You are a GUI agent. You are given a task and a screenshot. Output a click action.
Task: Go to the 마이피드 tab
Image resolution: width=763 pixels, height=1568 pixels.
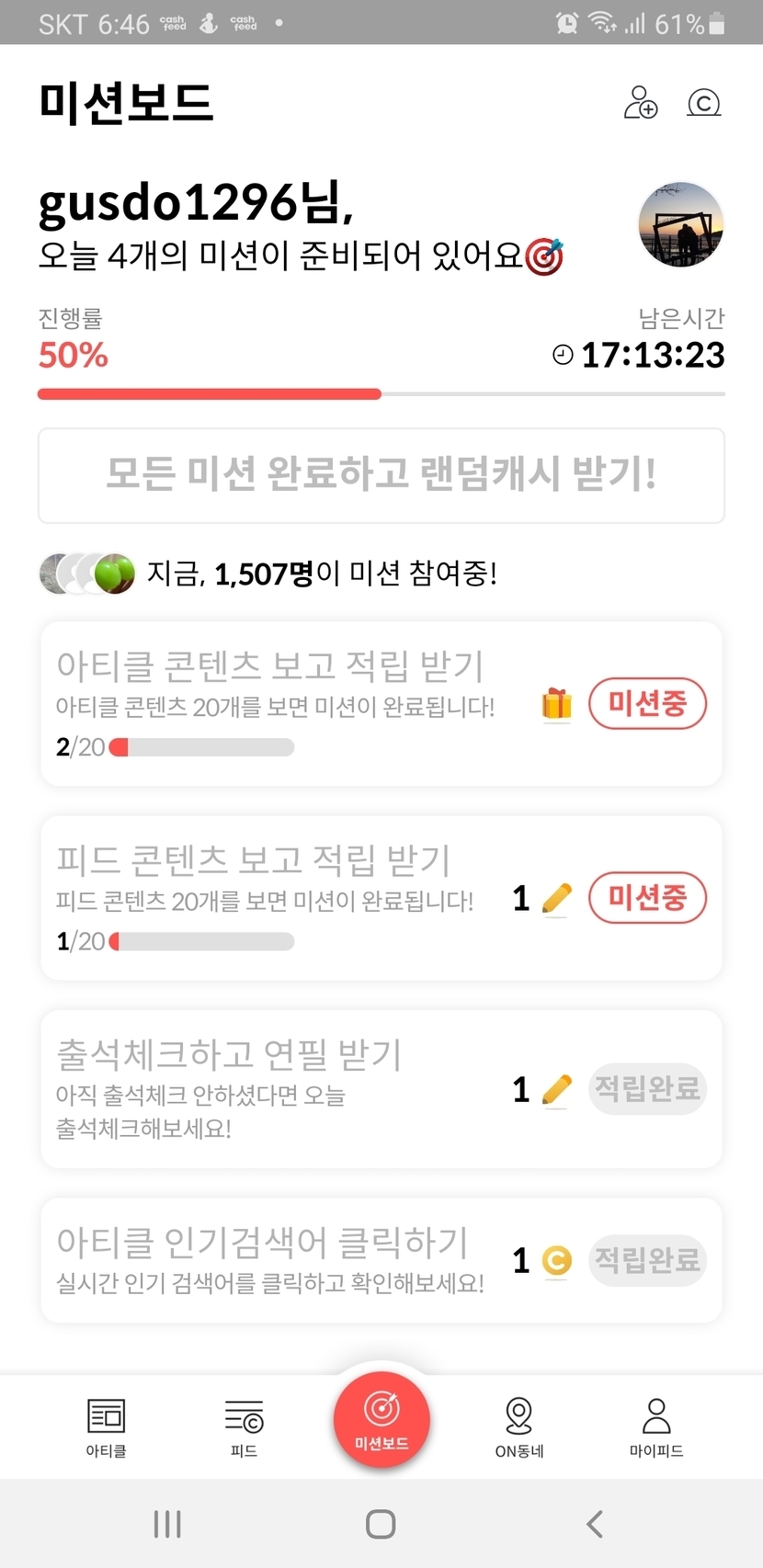pos(656,1427)
